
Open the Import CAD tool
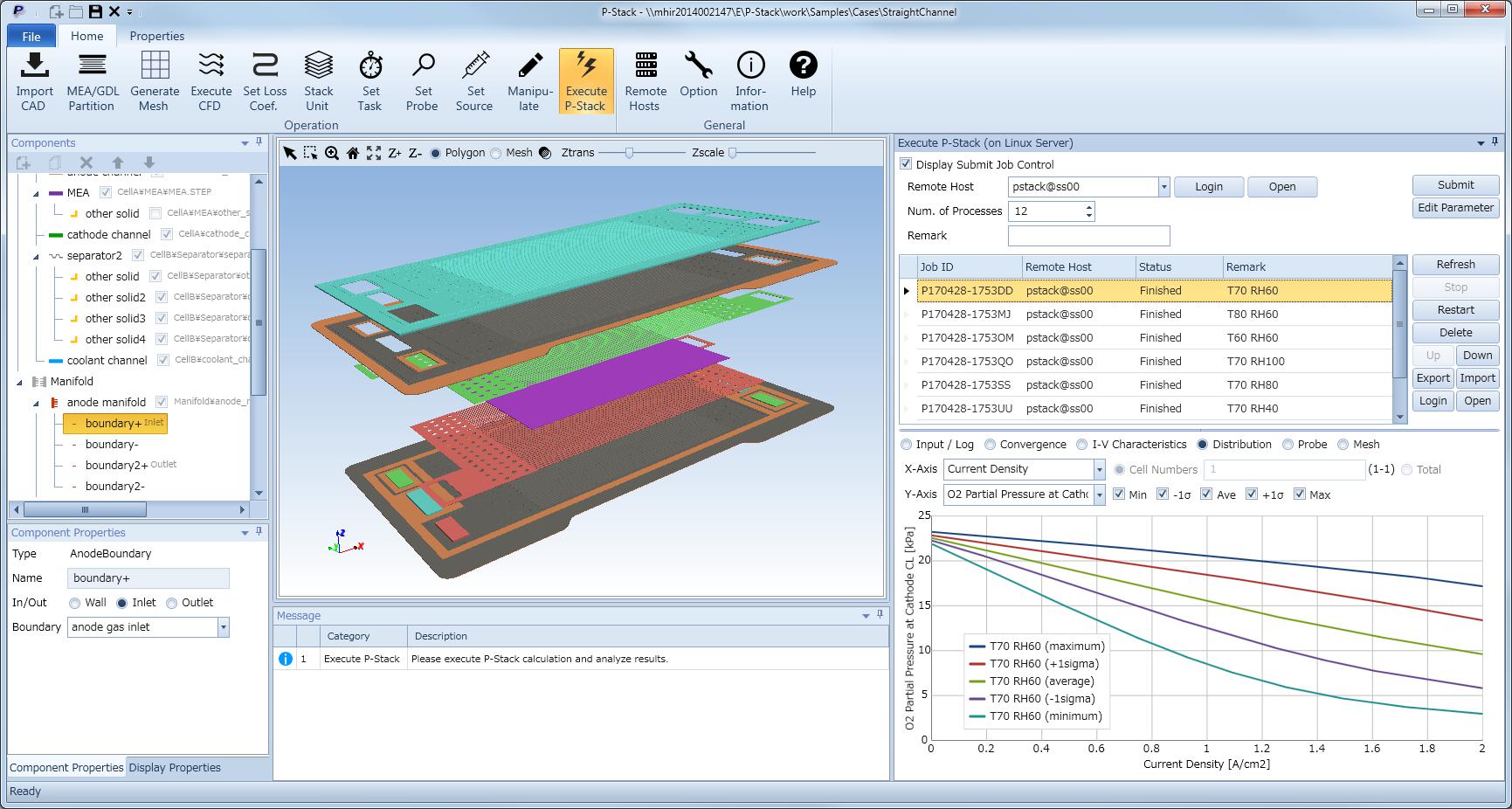[35, 81]
